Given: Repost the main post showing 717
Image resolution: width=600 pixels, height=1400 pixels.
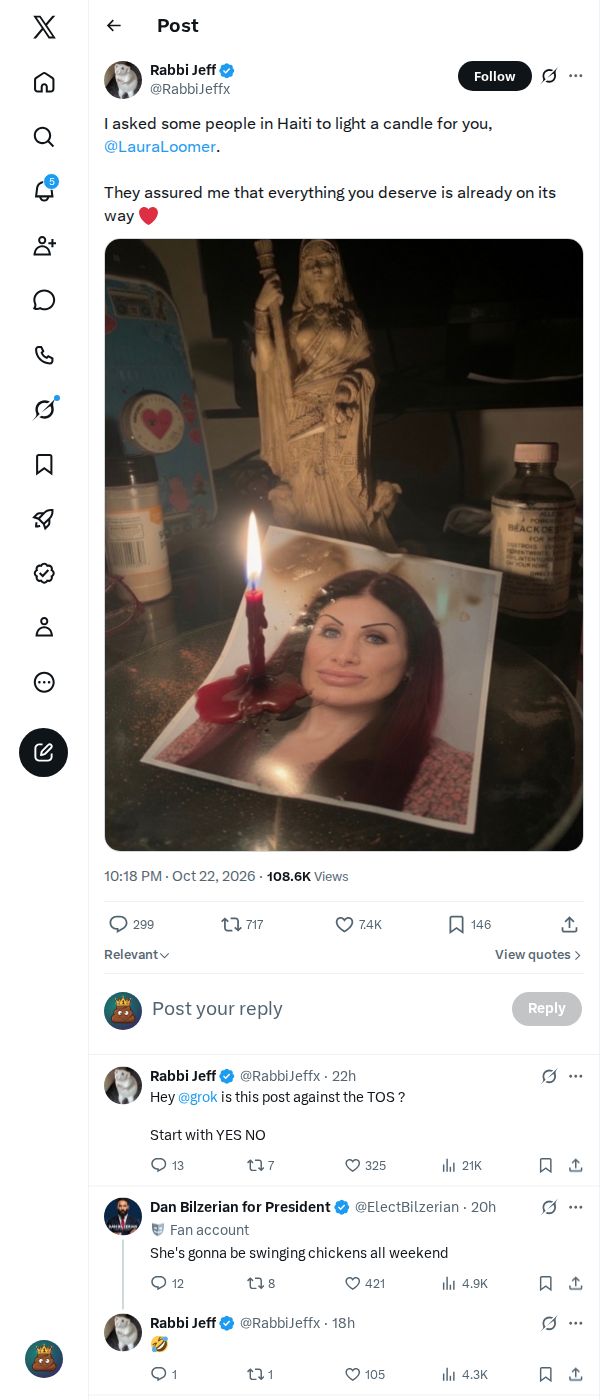Looking at the screenshot, I should tap(243, 925).
